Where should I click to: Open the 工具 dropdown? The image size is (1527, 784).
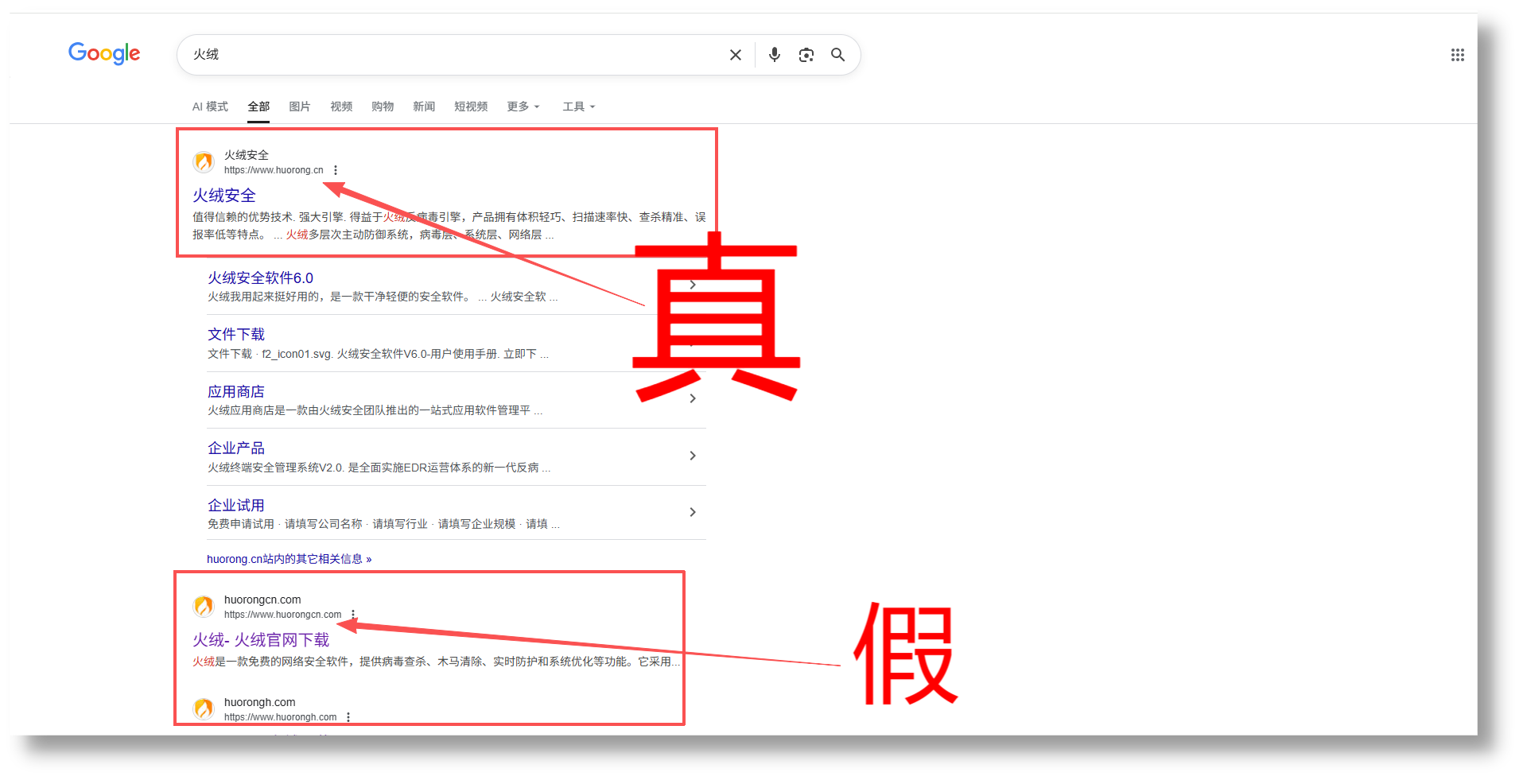click(578, 107)
